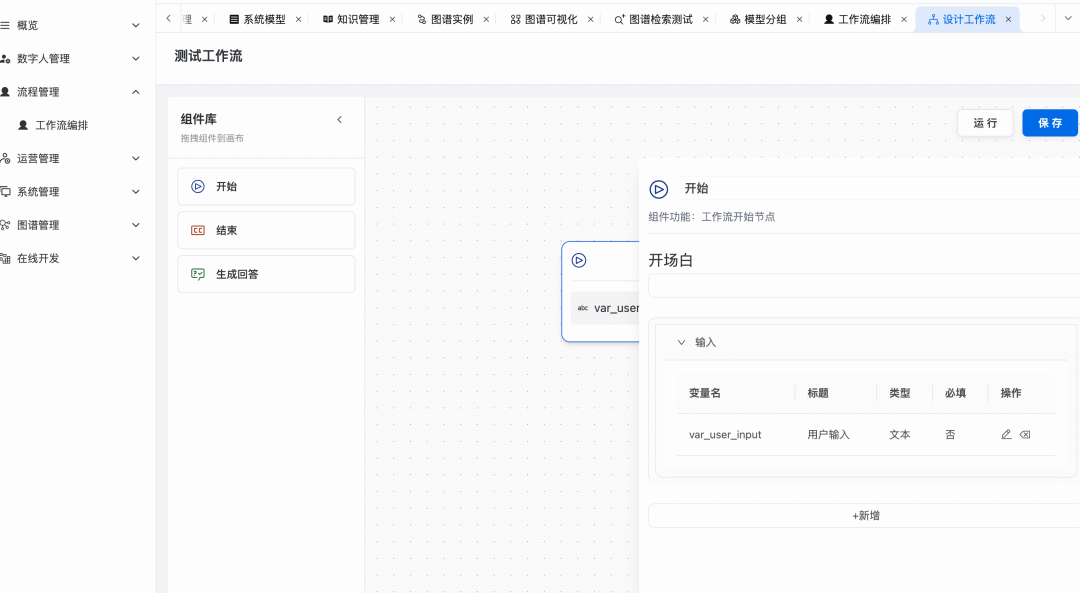Collapse the 流程管理 sidebar menu
This screenshot has width=1080, height=593.
[136, 92]
